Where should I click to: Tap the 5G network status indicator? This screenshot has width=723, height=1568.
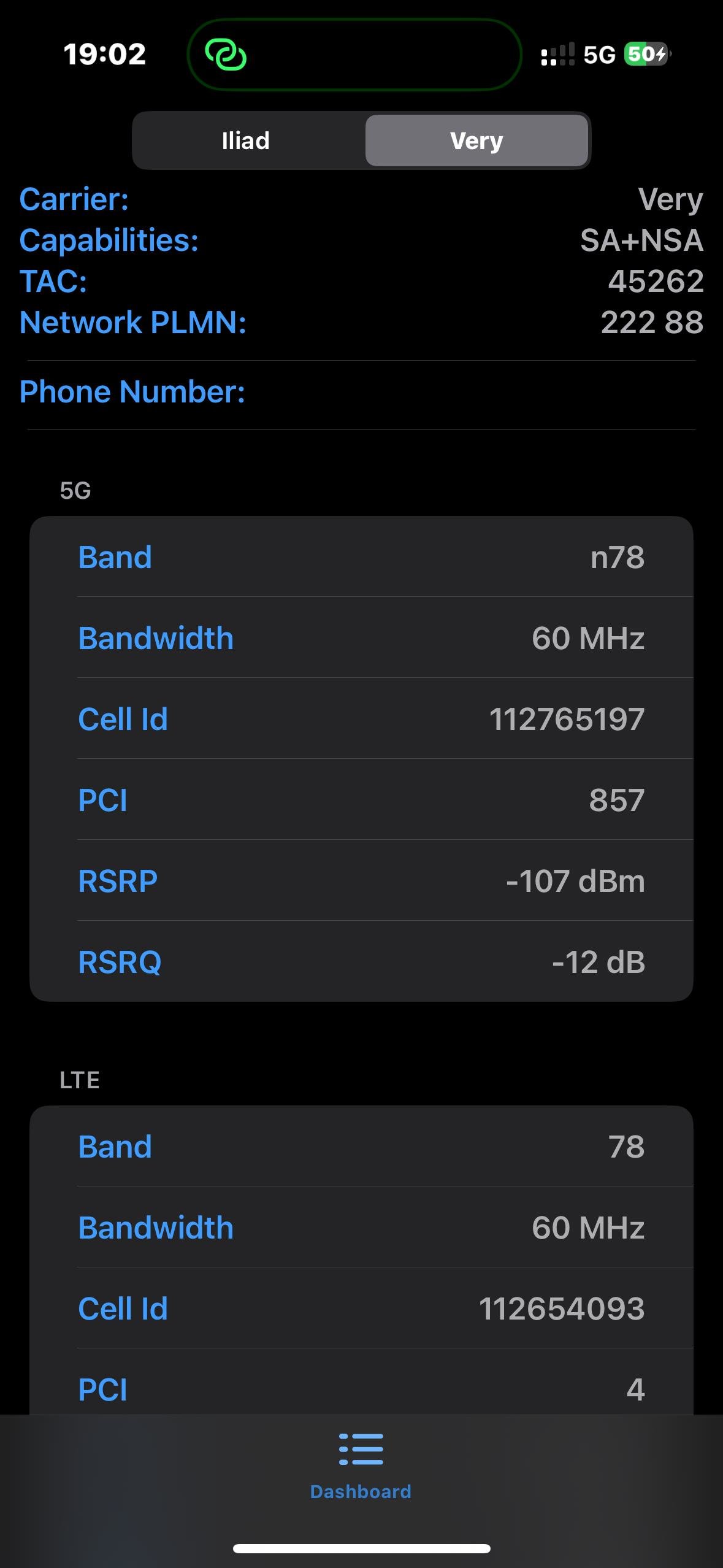tap(599, 55)
